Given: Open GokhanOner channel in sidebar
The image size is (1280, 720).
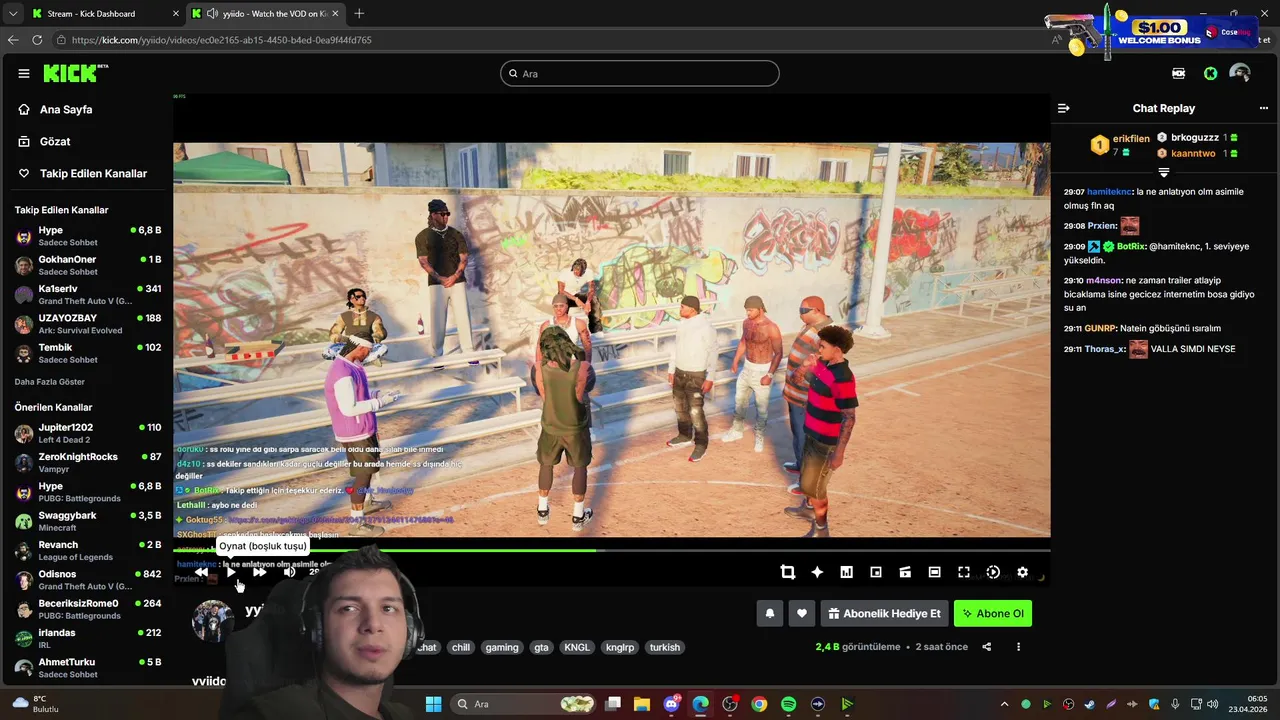Looking at the screenshot, I should (x=88, y=265).
